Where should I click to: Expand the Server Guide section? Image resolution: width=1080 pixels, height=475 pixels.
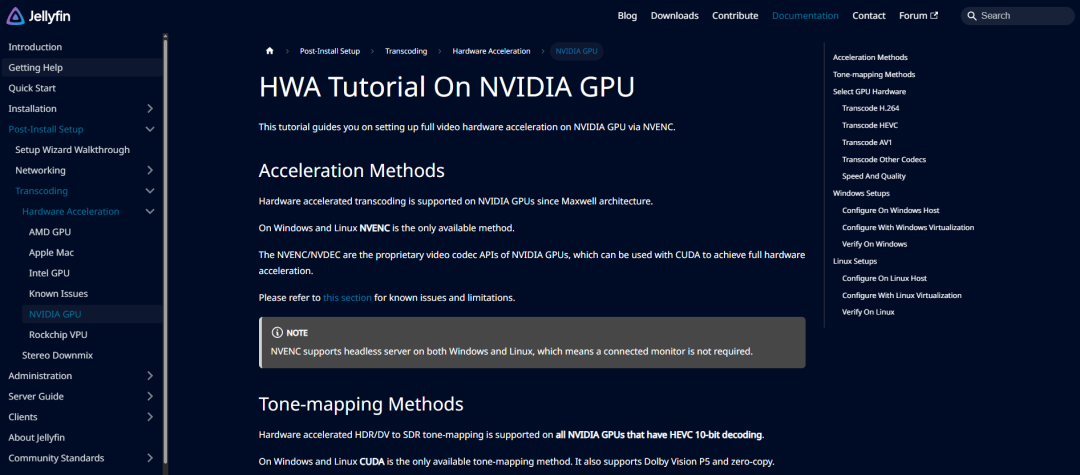[x=150, y=396]
